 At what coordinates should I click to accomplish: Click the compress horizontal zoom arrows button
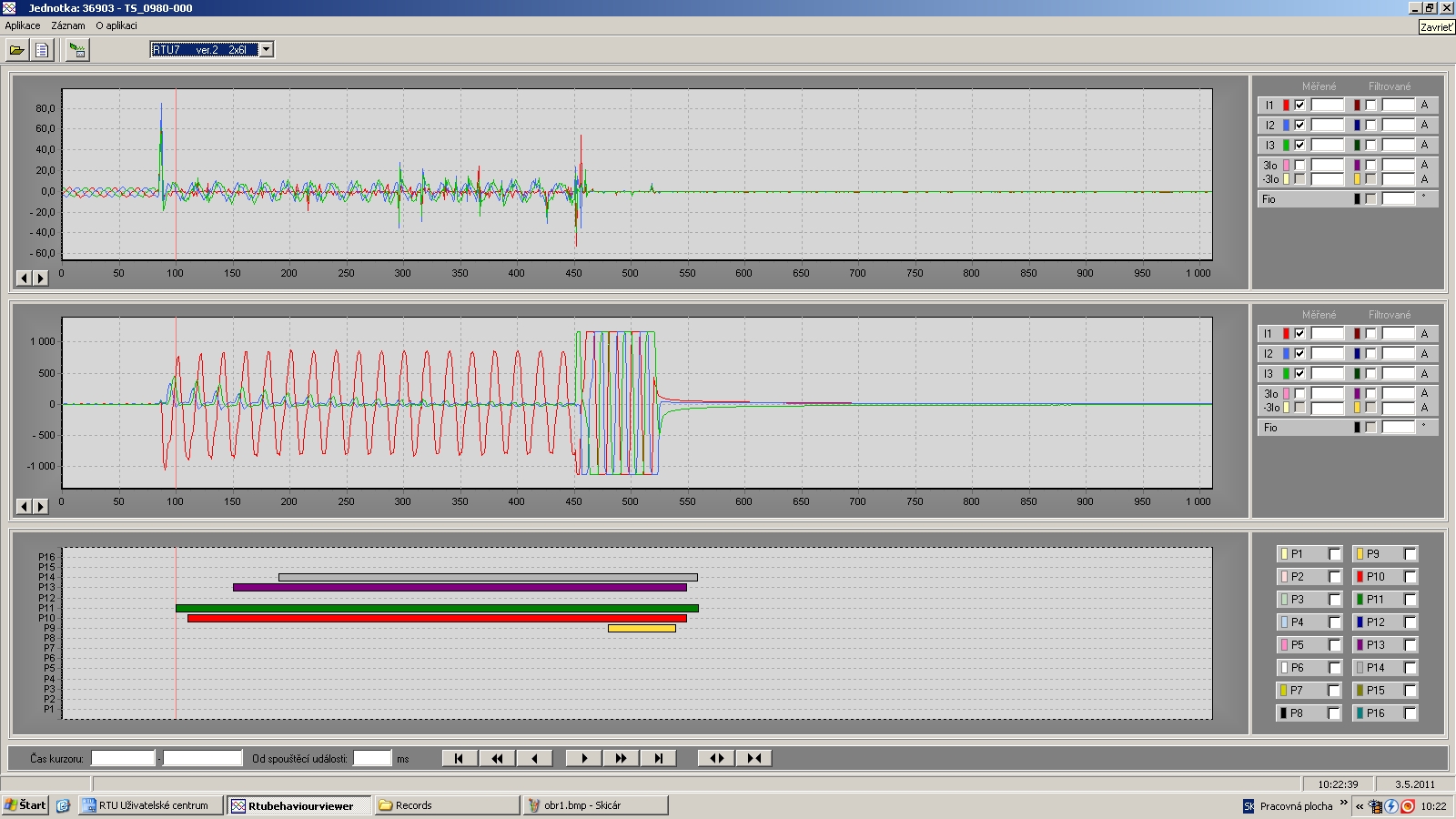753,758
